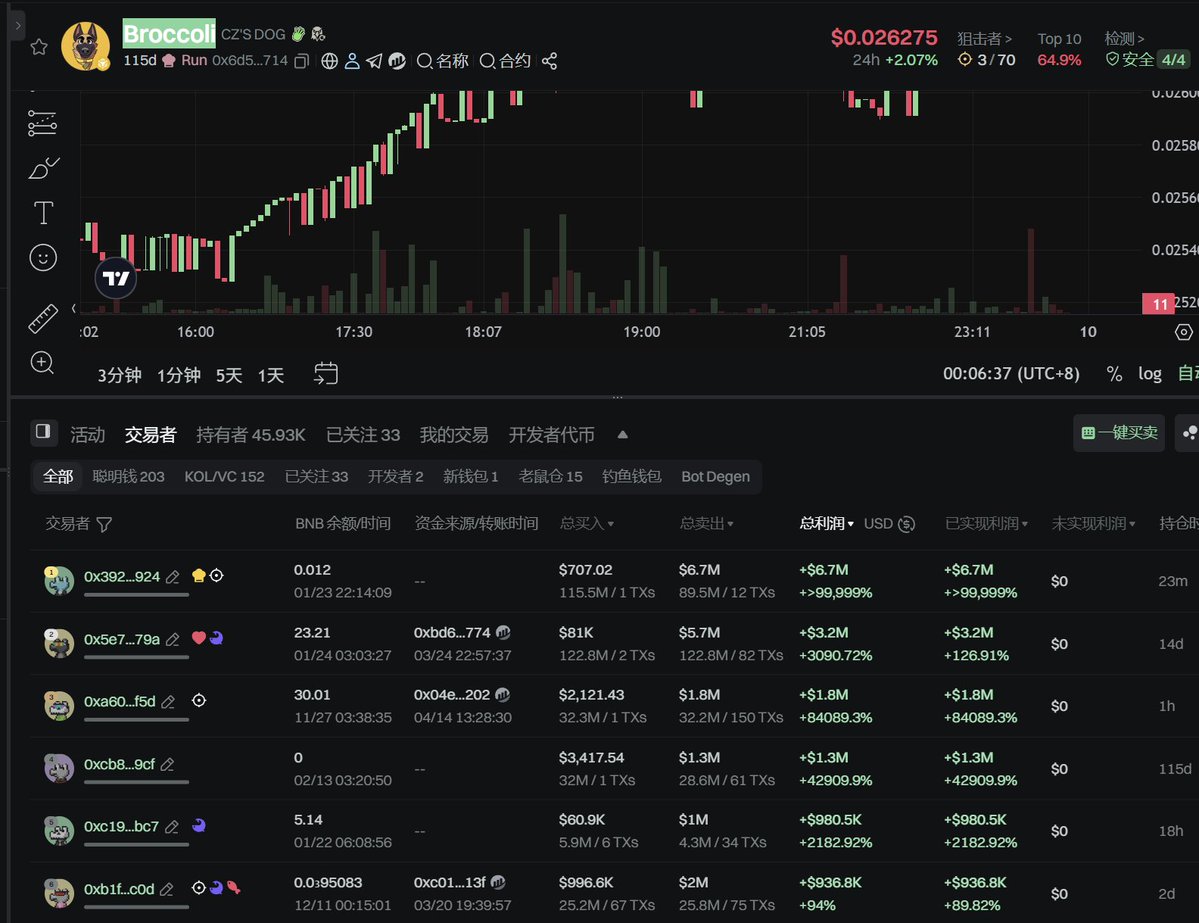
Task: Edit the label for 0xcb8...9cf
Action: (x=167, y=765)
